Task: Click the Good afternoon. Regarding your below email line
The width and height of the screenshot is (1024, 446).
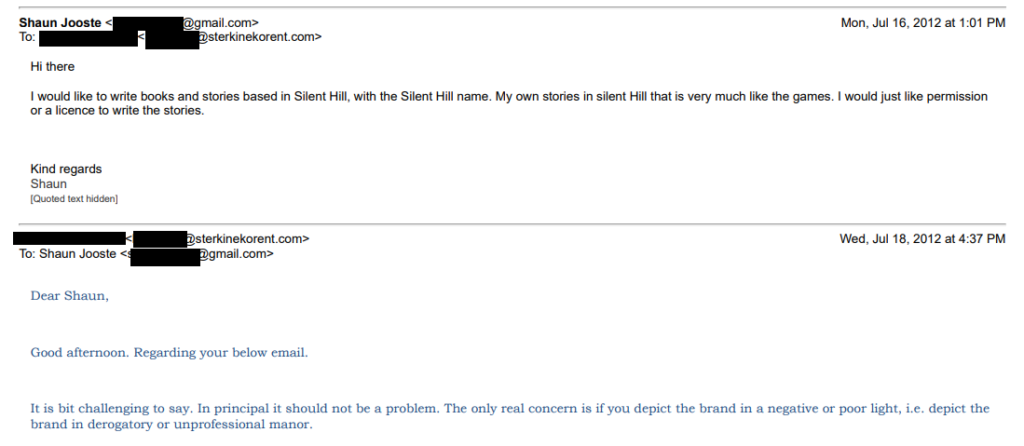Action: click(x=169, y=353)
